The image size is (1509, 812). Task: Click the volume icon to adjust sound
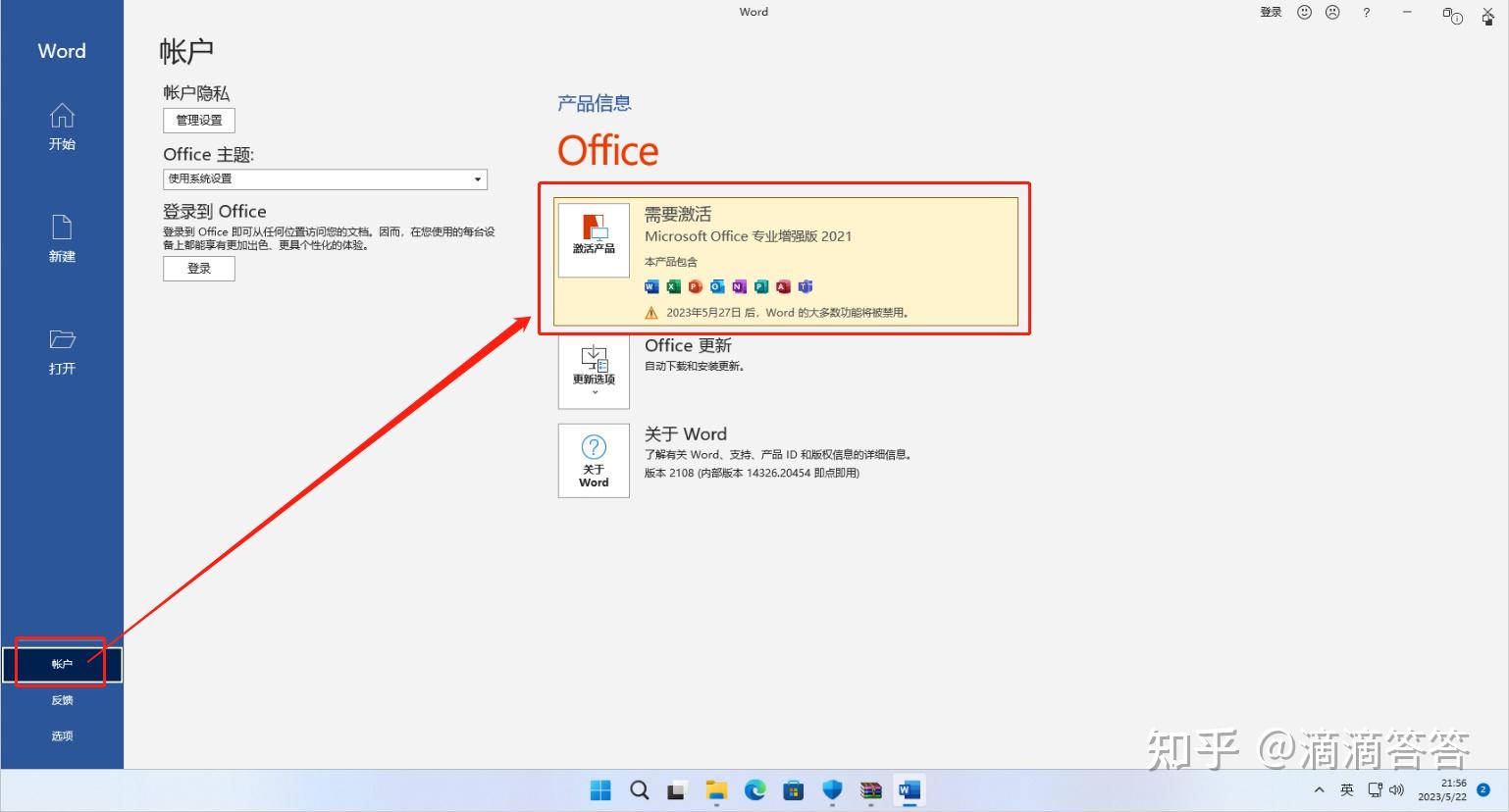pos(1397,790)
